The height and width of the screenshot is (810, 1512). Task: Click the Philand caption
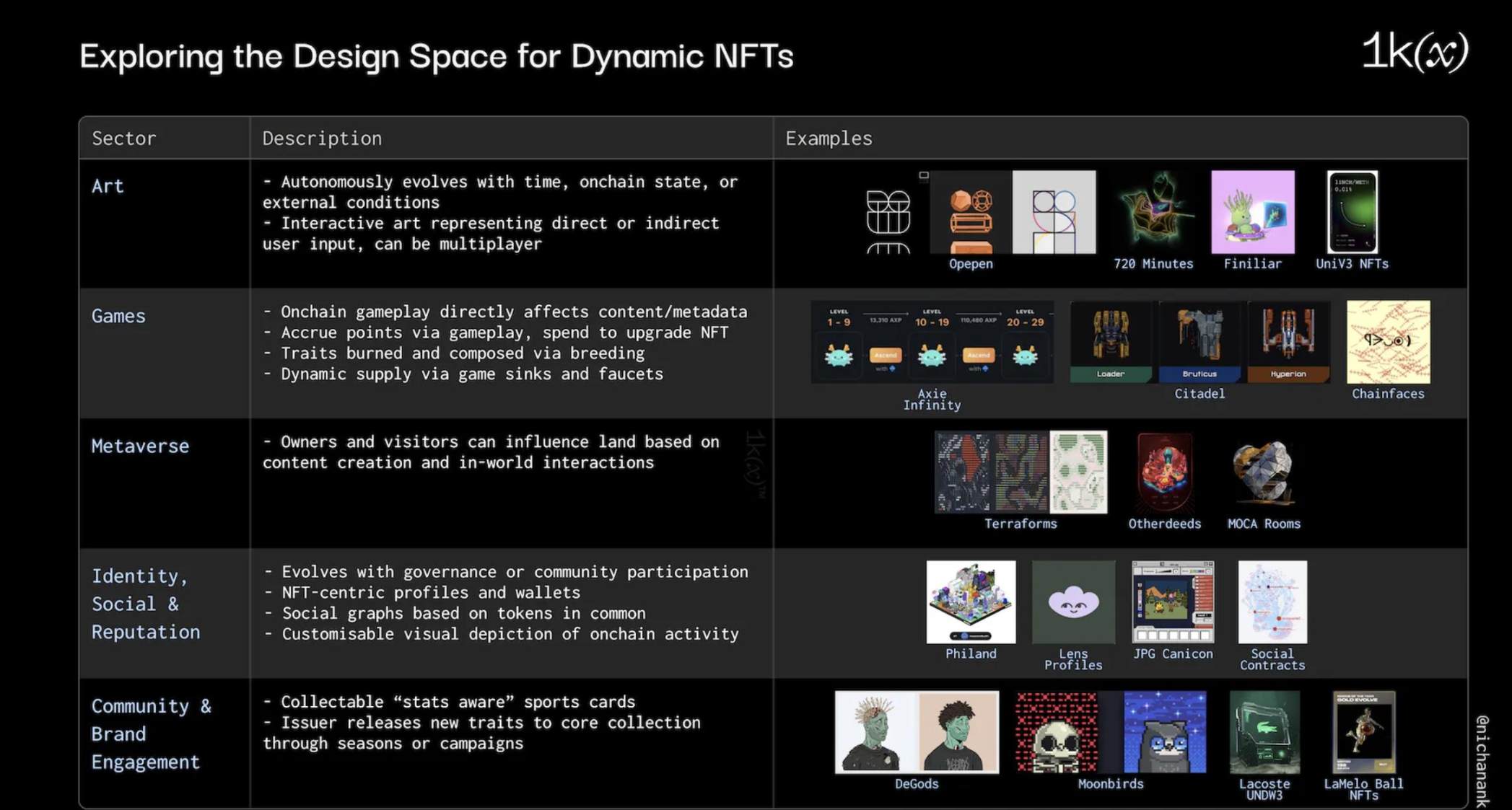click(971, 653)
